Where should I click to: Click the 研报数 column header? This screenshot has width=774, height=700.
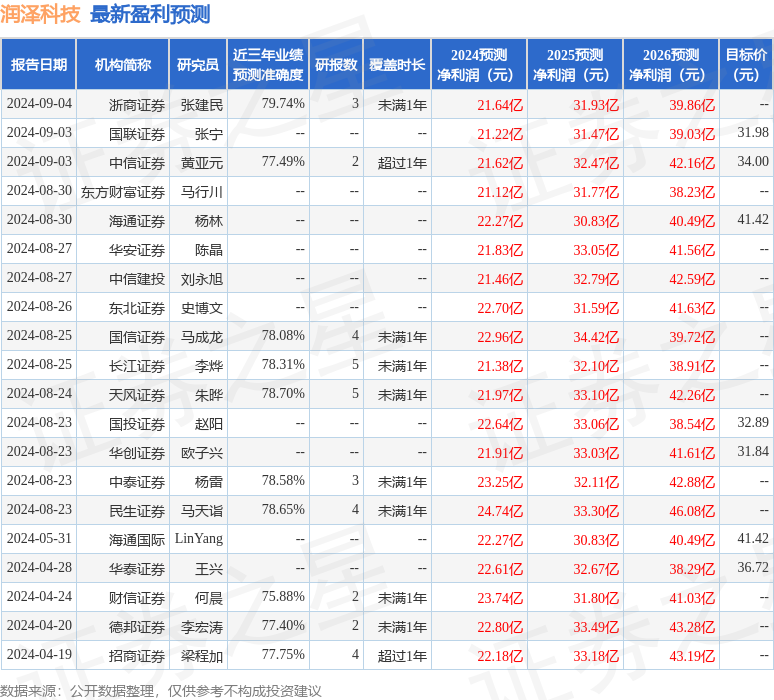point(336,65)
